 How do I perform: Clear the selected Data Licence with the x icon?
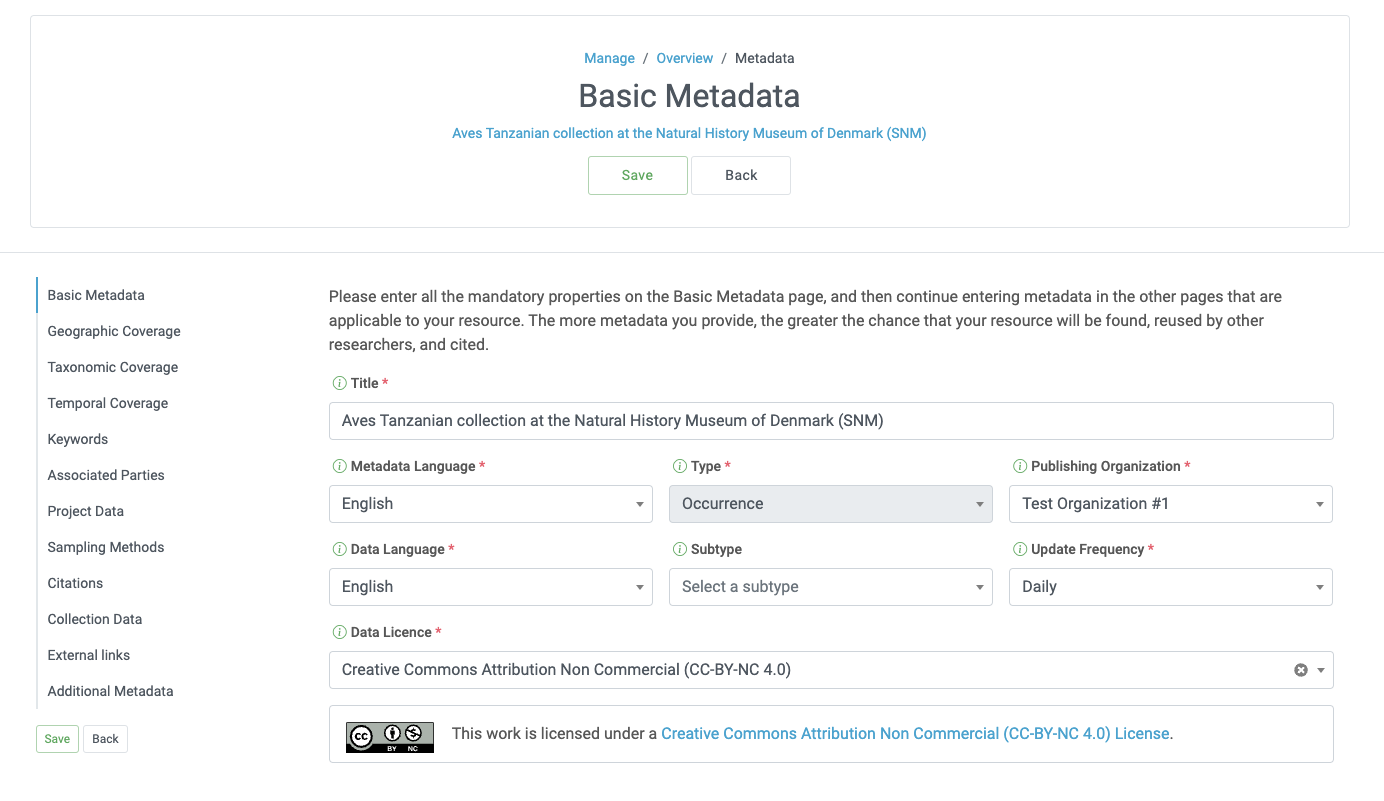pyautogui.click(x=1301, y=670)
